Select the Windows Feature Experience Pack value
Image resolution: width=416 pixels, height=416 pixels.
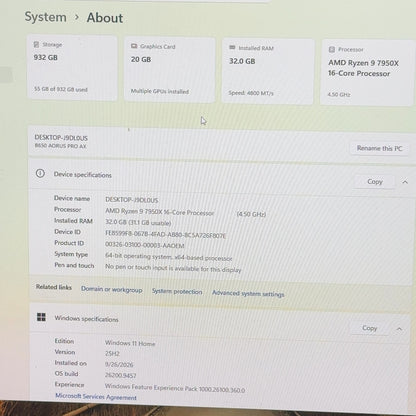pyautogui.click(x=175, y=388)
